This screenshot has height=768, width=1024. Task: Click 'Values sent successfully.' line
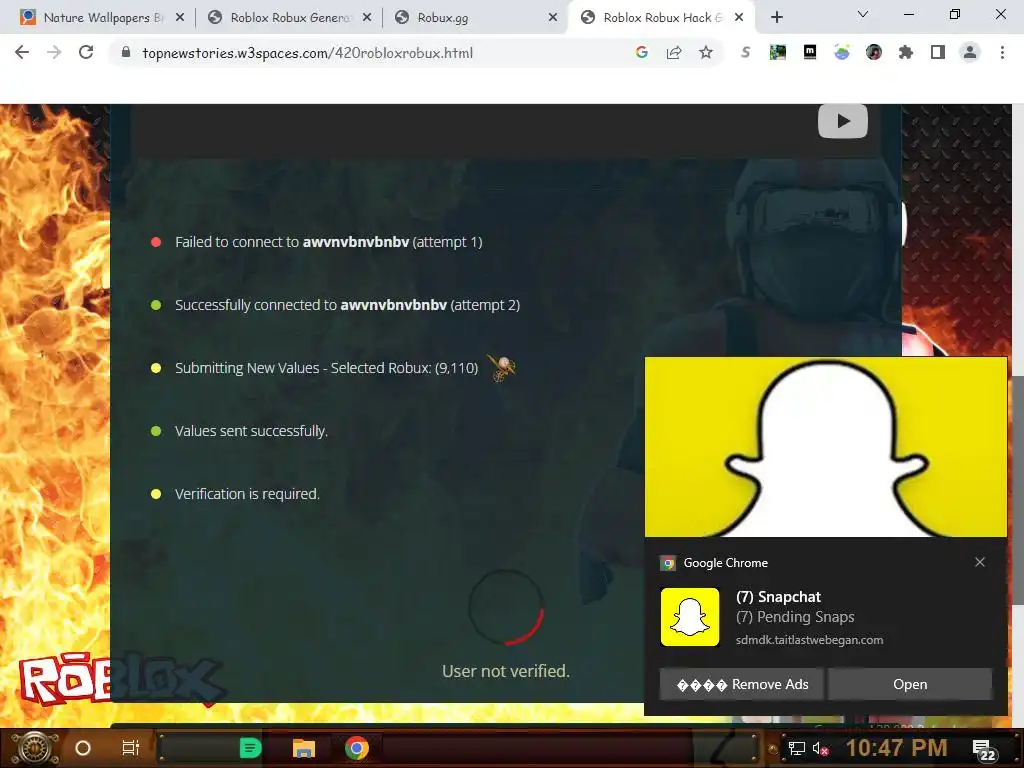(251, 431)
